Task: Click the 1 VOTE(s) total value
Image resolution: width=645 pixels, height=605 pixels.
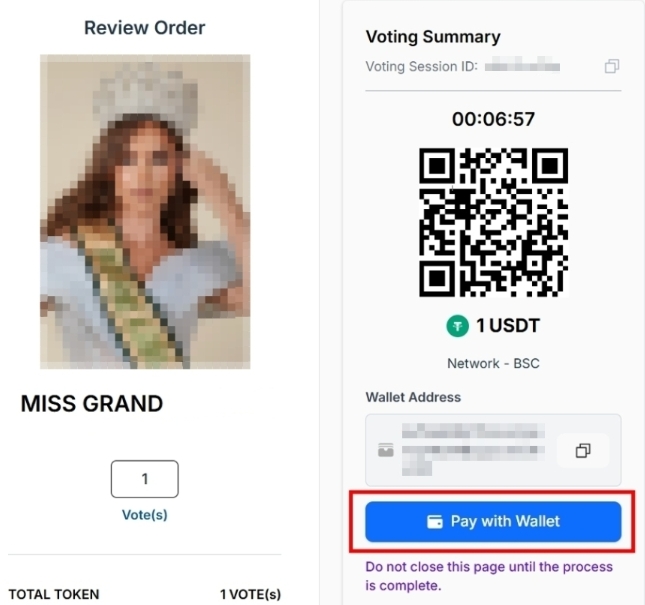Action: [x=250, y=594]
